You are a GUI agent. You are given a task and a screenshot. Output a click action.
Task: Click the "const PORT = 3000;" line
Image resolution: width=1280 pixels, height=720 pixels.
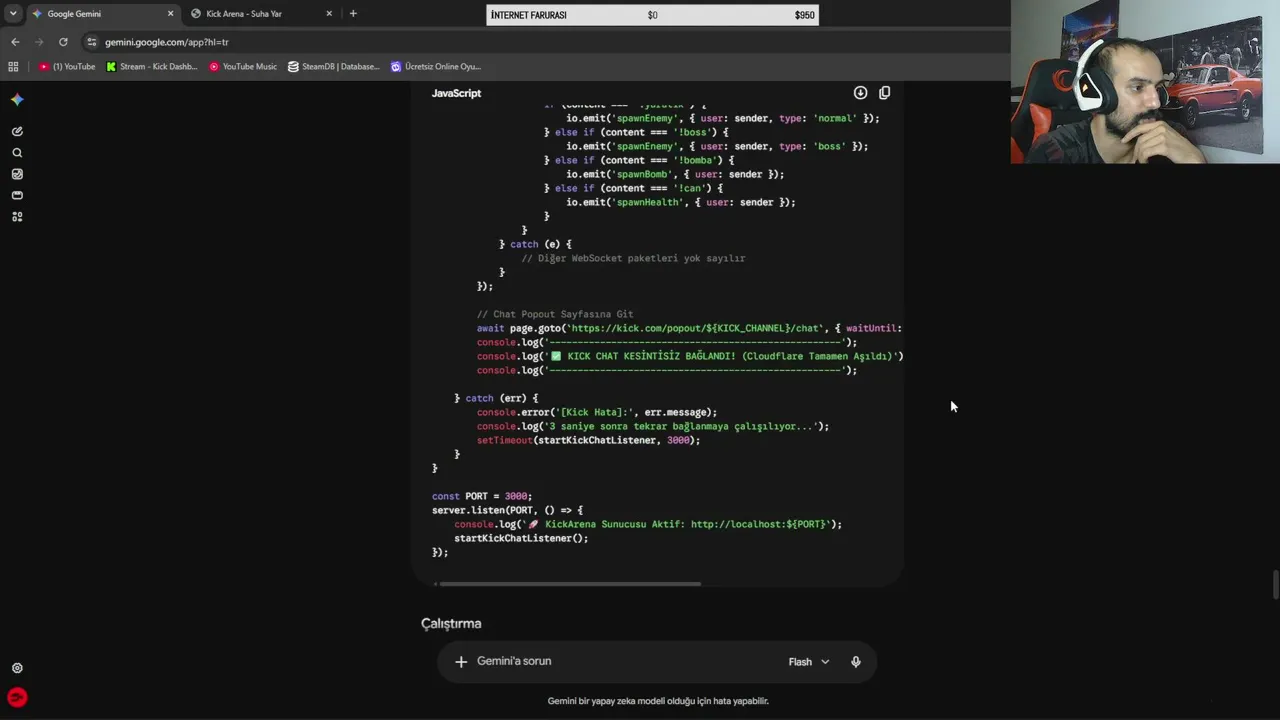click(482, 496)
